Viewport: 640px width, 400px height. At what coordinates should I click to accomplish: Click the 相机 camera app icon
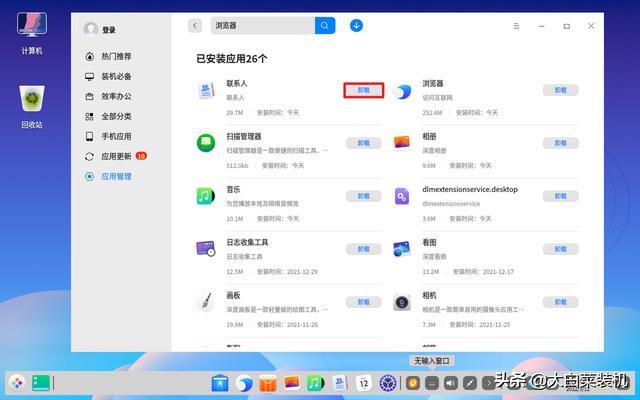402,302
